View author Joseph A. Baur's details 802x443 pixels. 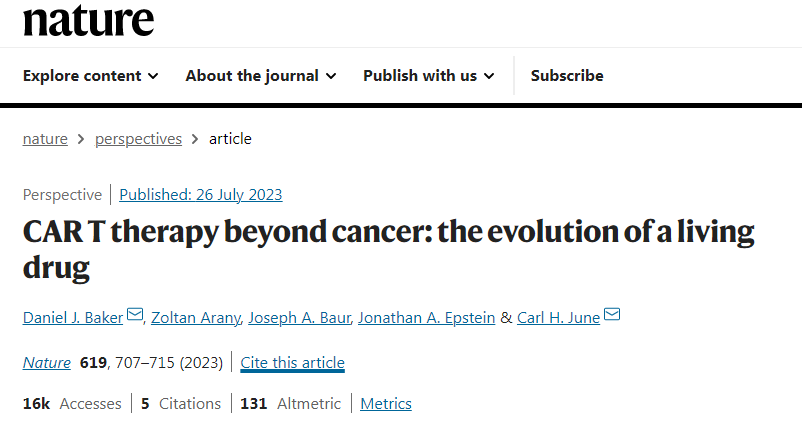click(300, 318)
